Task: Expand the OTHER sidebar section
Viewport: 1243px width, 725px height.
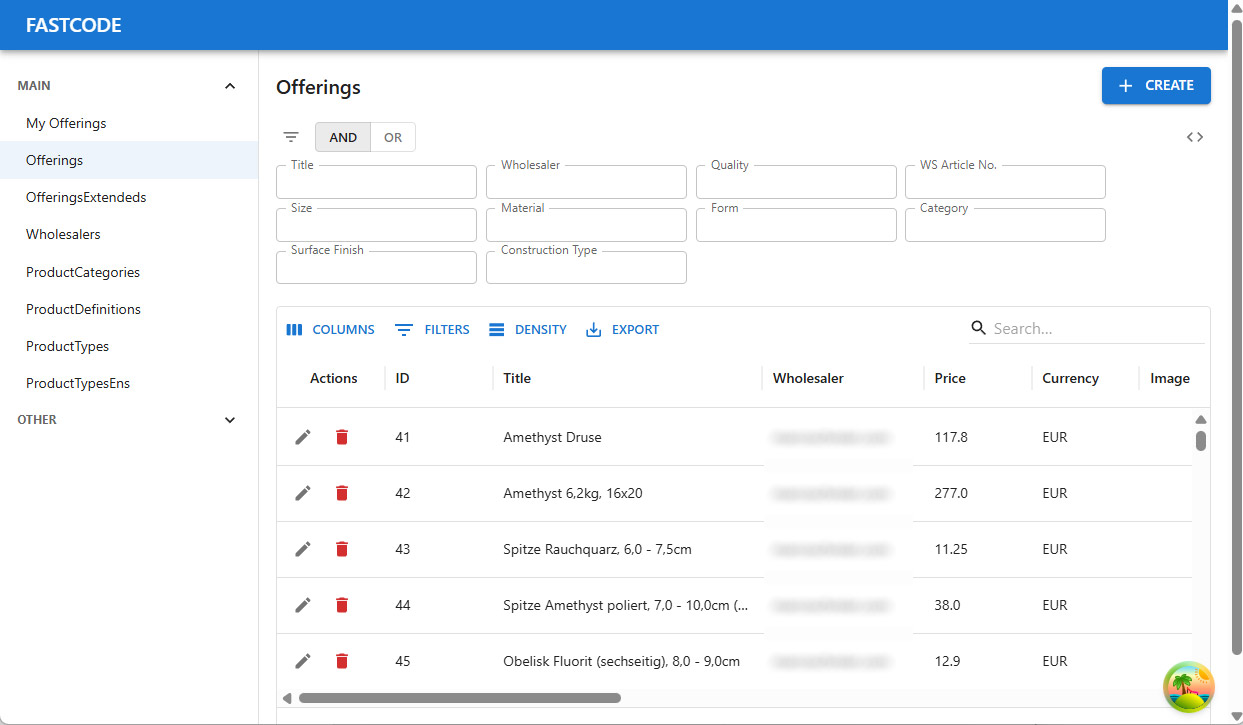Action: 230,420
